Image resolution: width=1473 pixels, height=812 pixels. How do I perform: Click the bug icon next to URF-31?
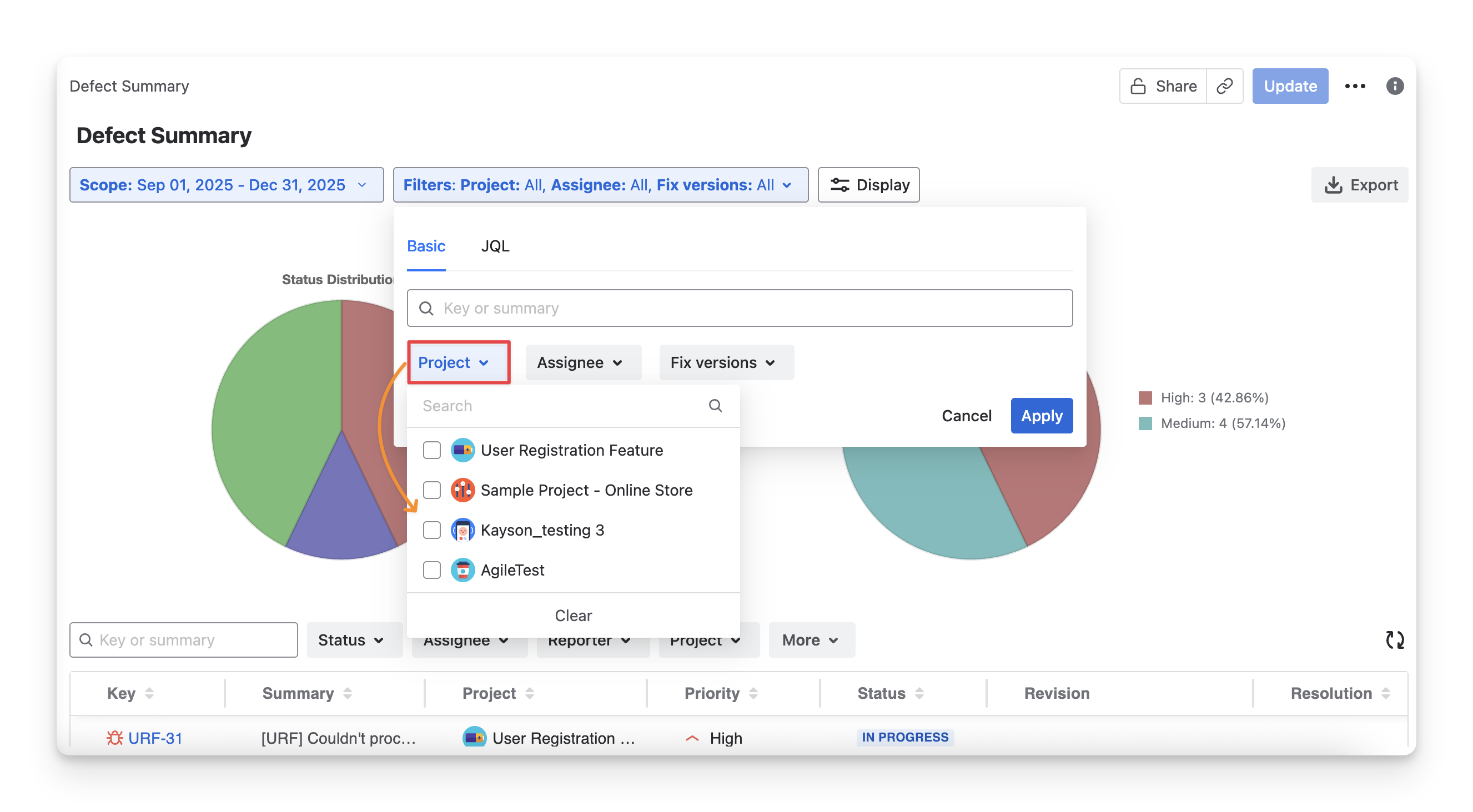point(114,738)
